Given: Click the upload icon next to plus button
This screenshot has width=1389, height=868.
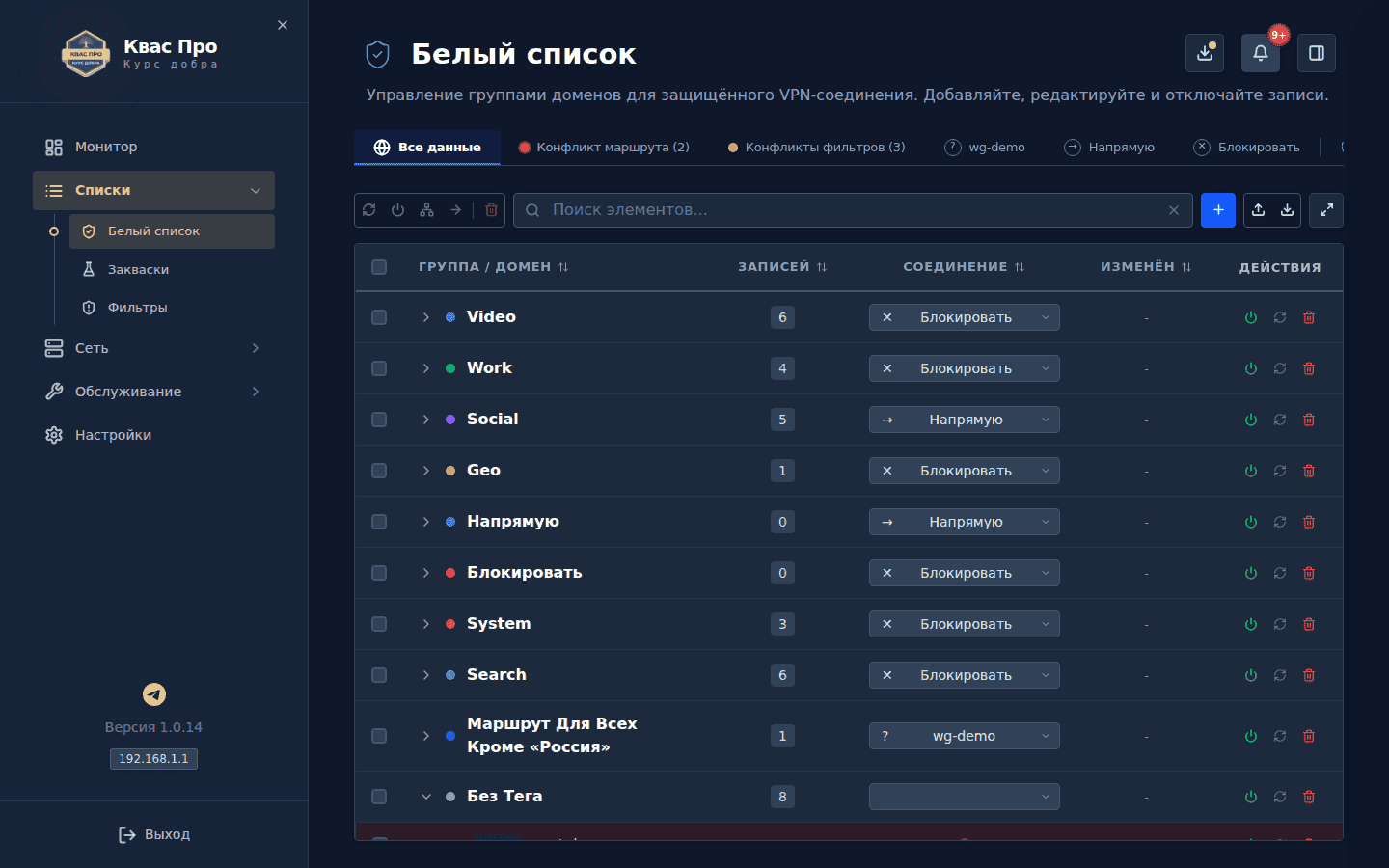Looking at the screenshot, I should tap(1259, 210).
